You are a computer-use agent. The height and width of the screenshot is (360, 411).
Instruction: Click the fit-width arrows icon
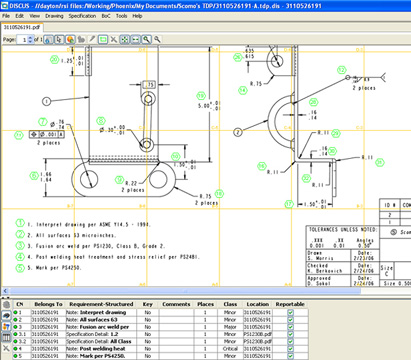(x=135, y=40)
